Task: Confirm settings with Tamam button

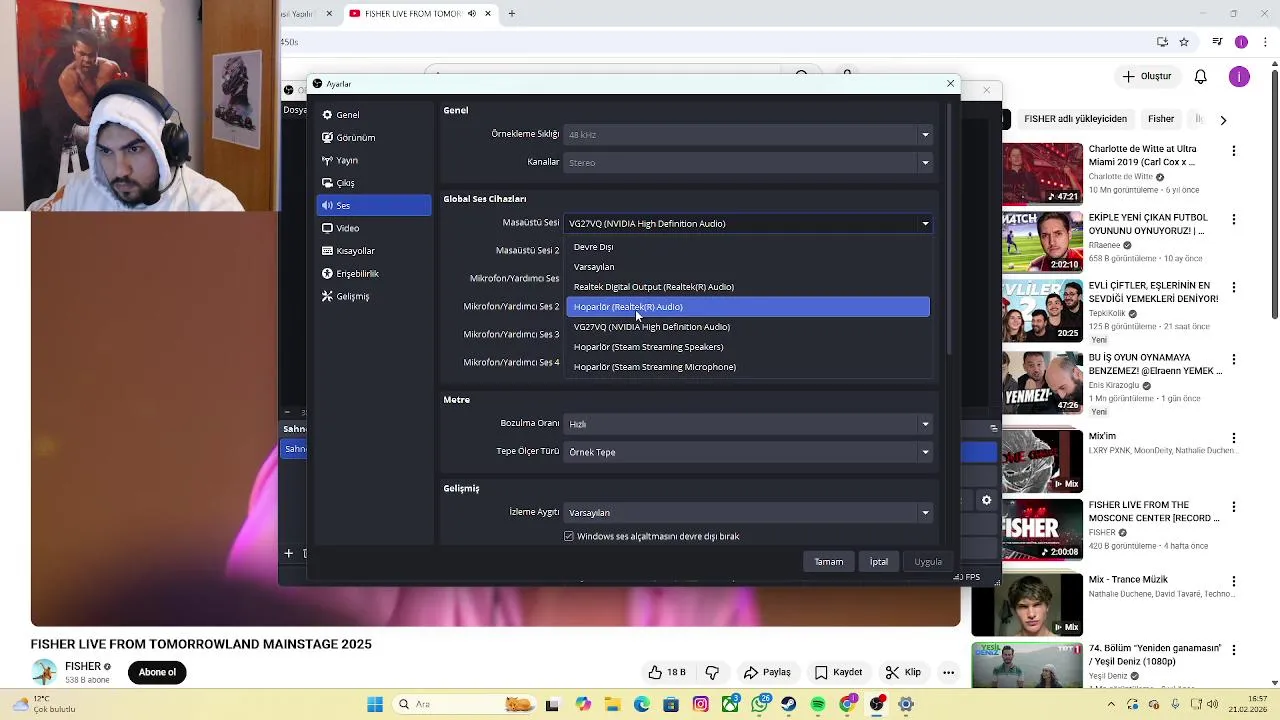Action: coord(828,562)
